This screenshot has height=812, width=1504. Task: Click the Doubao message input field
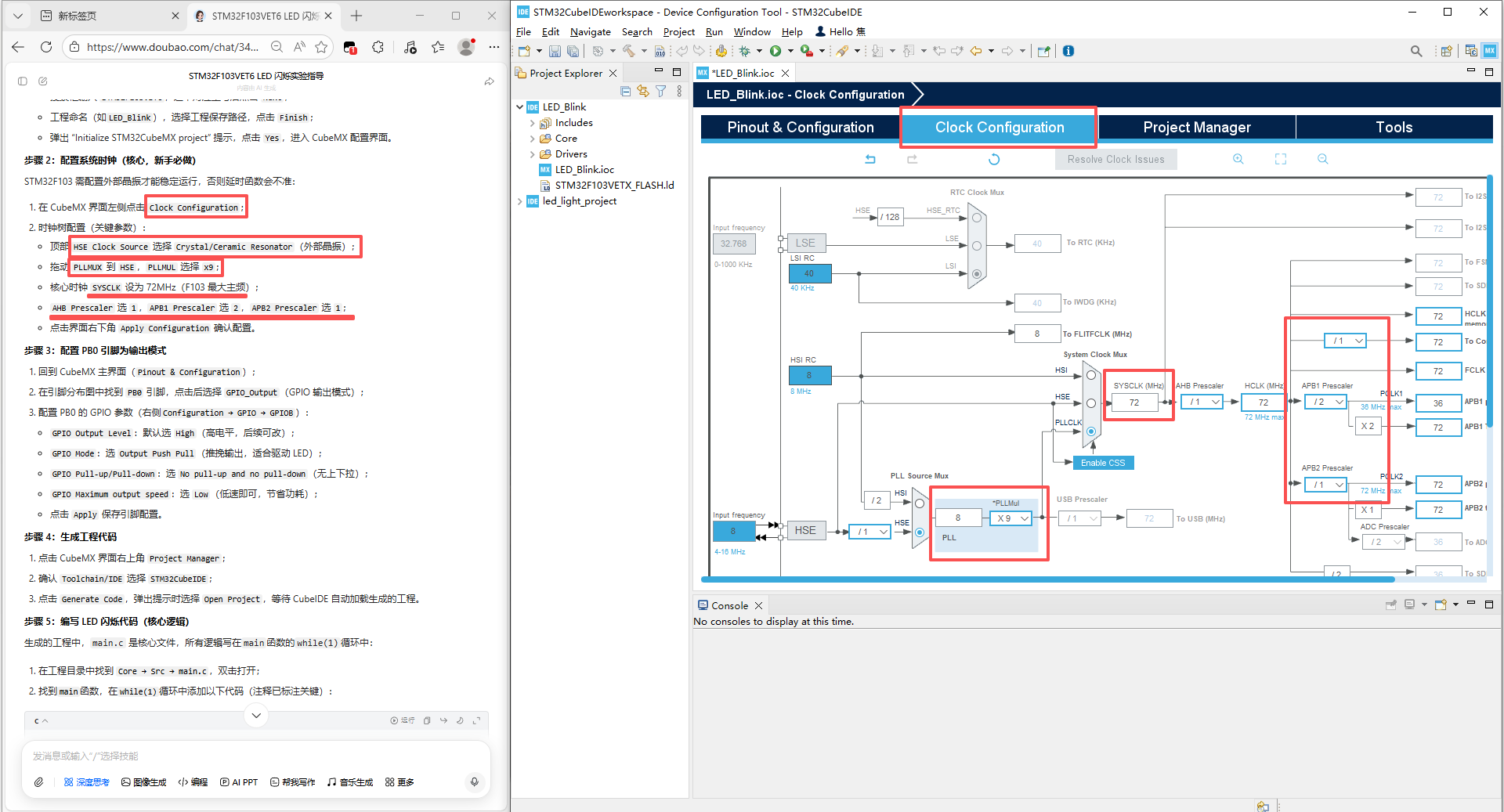(x=256, y=756)
